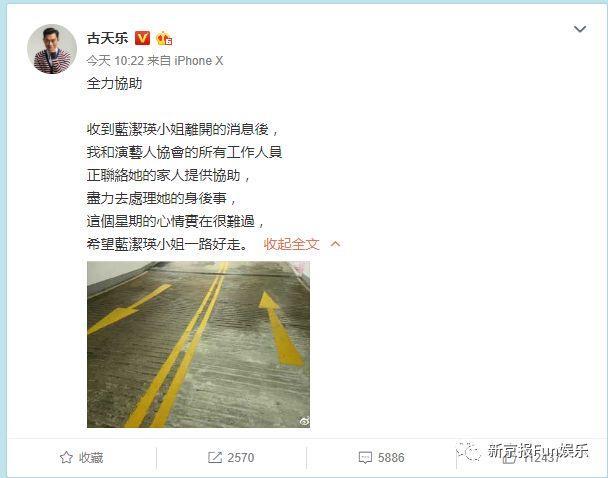Click the repost arrow icon
The width and height of the screenshot is (608, 478).
coord(214,457)
